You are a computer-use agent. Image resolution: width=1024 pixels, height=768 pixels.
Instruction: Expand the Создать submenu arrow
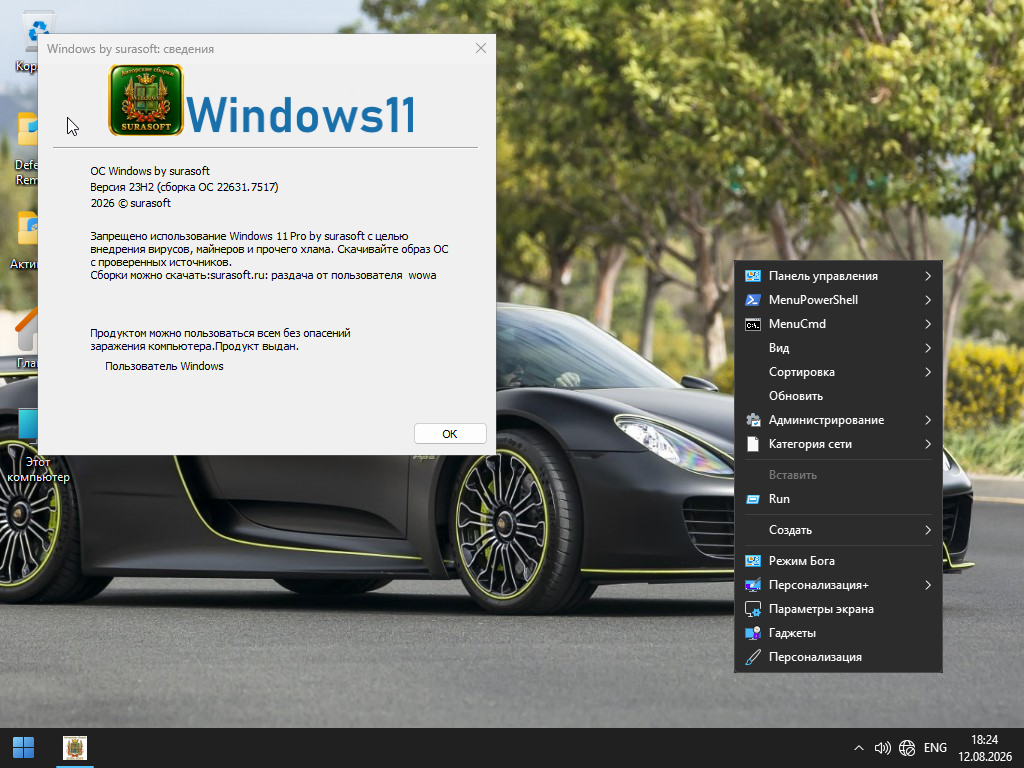point(928,530)
